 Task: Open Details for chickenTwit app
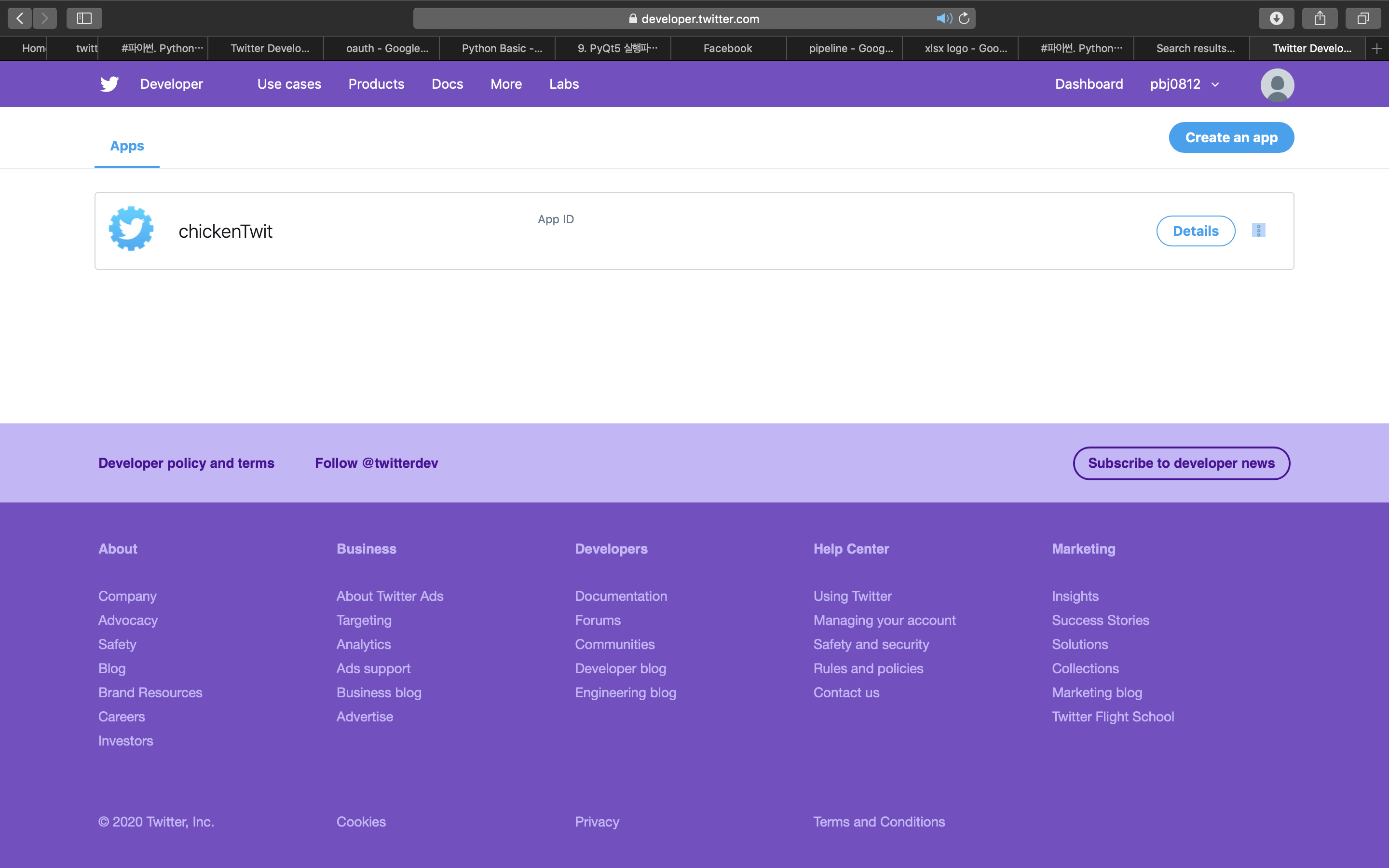[x=1196, y=231]
